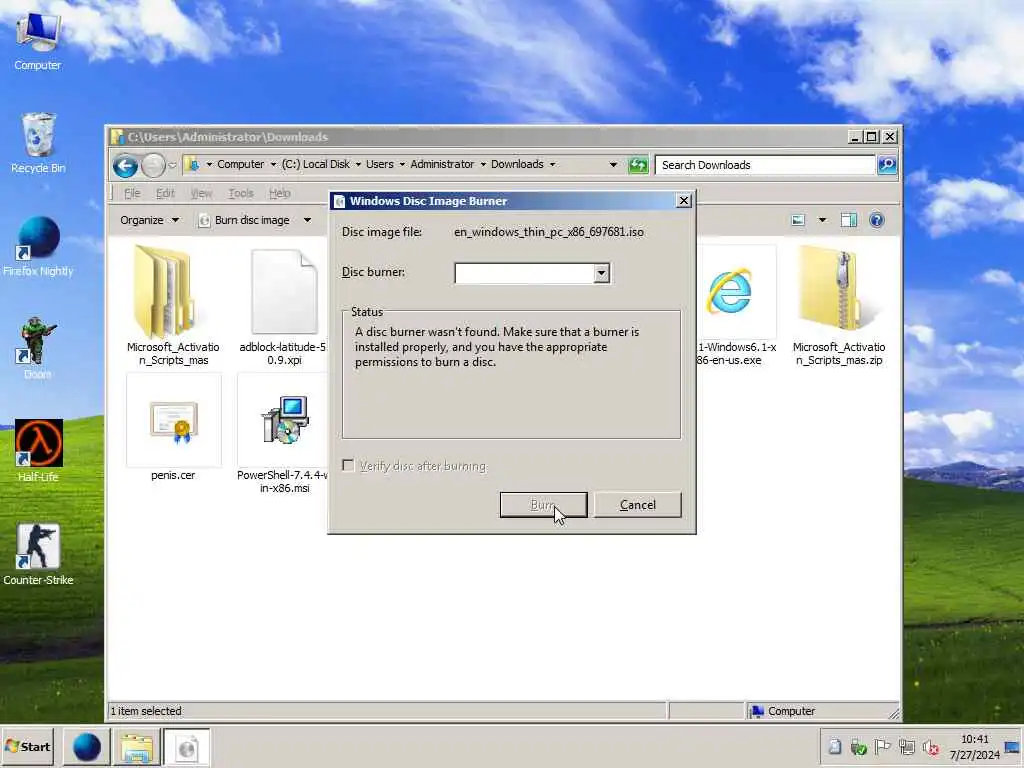
Task: Click the network tray icon
Action: click(x=906, y=746)
